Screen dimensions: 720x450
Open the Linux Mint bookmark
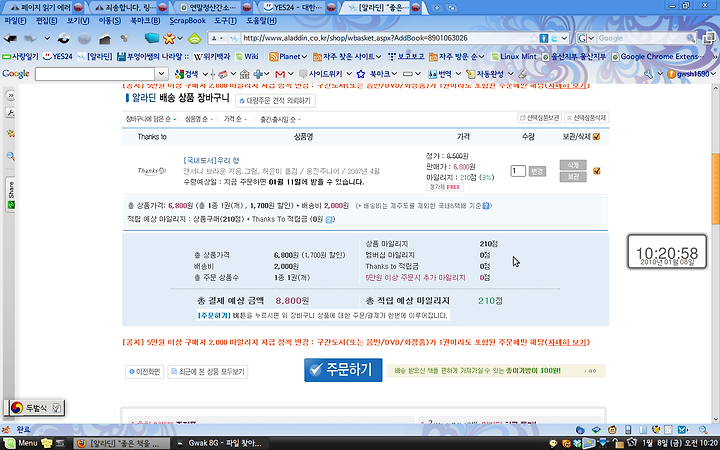pos(514,56)
